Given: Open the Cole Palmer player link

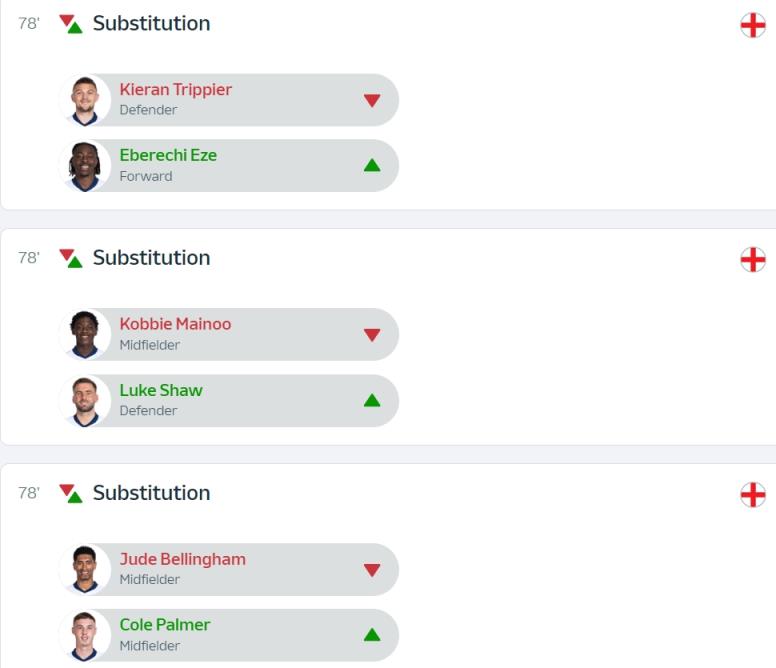Looking at the screenshot, I should (x=165, y=624).
